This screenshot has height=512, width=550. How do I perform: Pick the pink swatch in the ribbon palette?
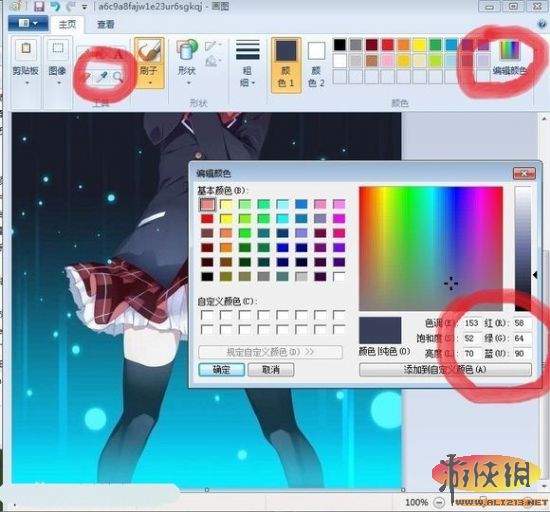(x=388, y=61)
